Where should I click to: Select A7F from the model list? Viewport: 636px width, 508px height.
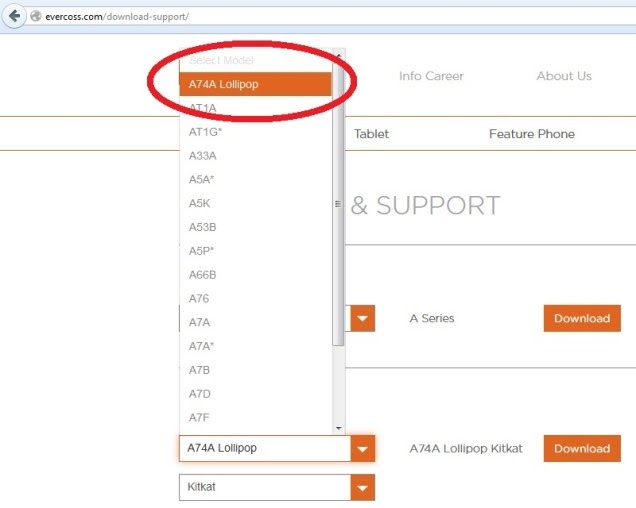(256, 418)
